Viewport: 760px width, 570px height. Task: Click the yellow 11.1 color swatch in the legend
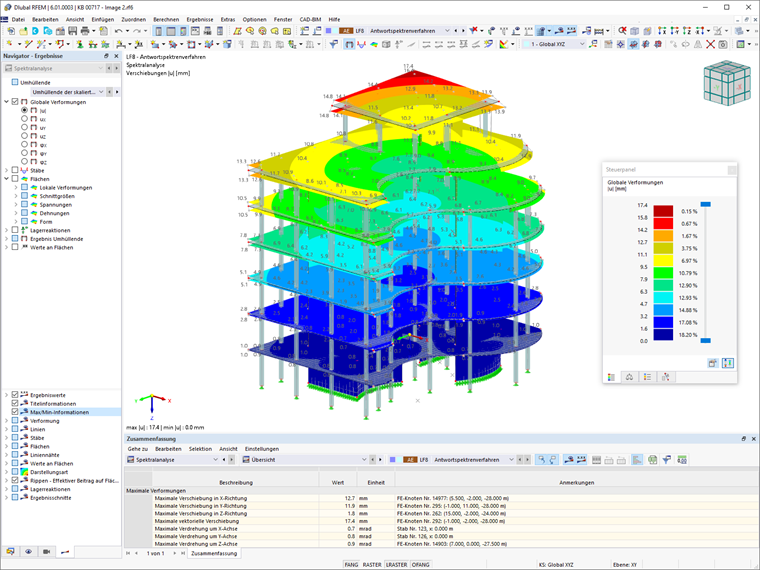point(663,261)
